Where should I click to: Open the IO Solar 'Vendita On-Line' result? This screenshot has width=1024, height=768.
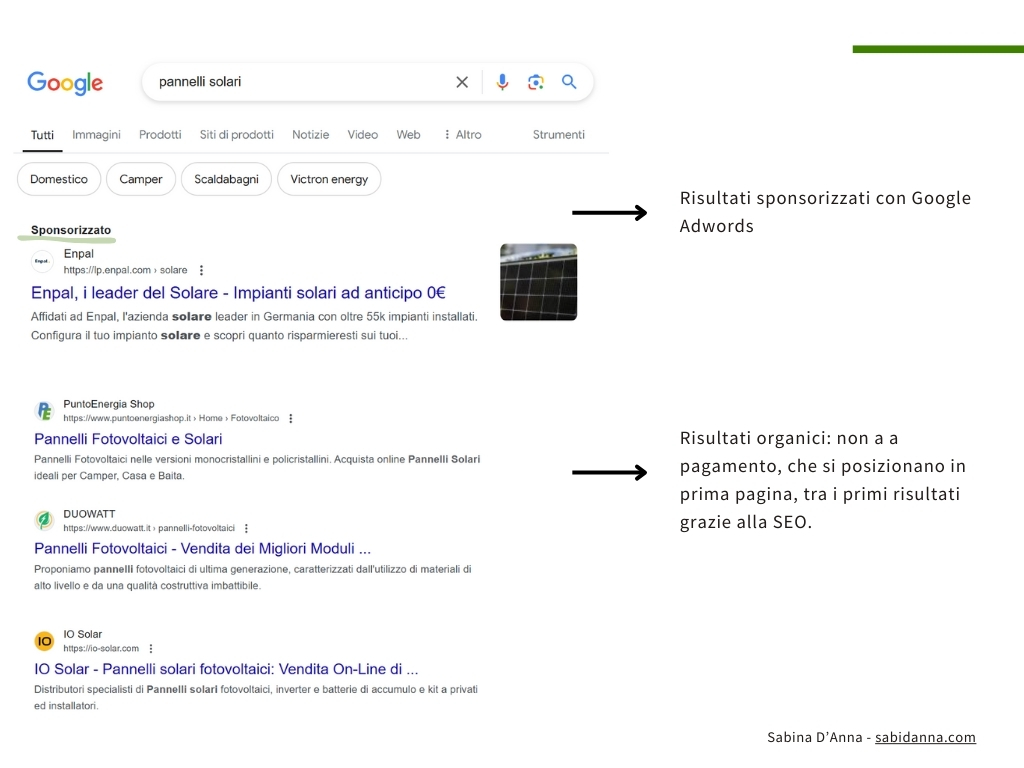(x=226, y=669)
